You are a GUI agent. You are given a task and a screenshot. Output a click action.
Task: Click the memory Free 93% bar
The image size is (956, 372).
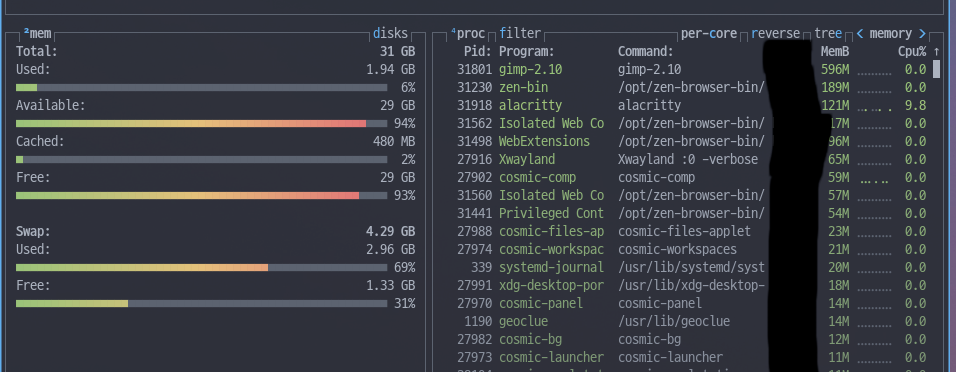(x=201, y=195)
